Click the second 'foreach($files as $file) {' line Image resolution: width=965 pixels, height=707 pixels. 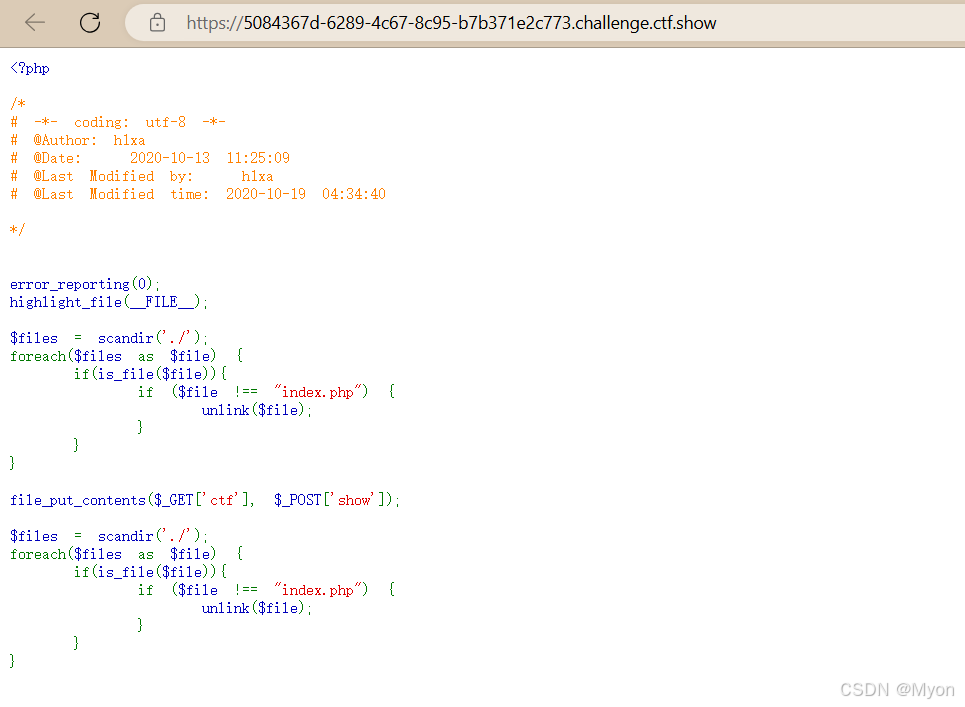[126, 554]
